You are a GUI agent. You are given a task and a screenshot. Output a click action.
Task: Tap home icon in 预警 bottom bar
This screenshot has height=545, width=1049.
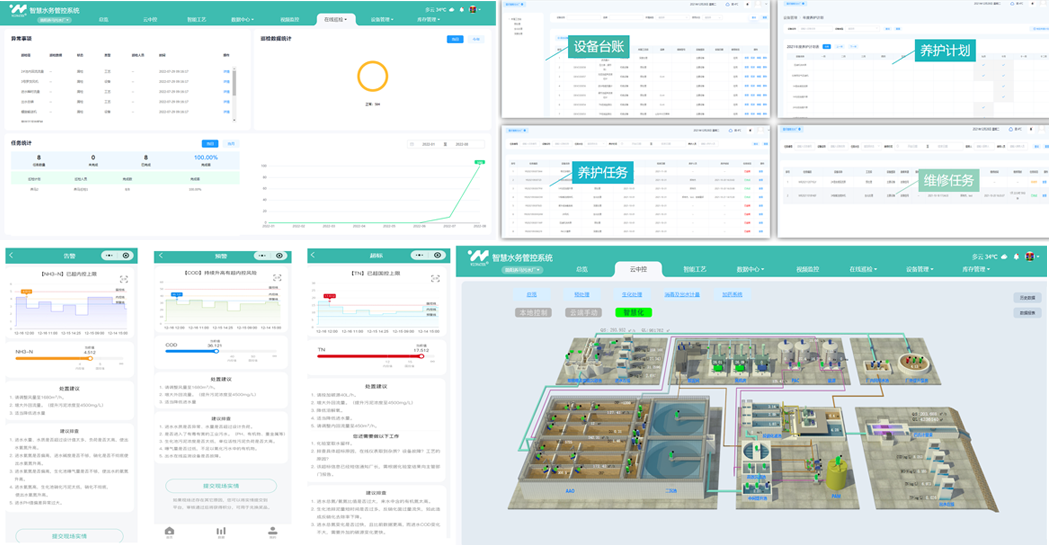point(170,531)
